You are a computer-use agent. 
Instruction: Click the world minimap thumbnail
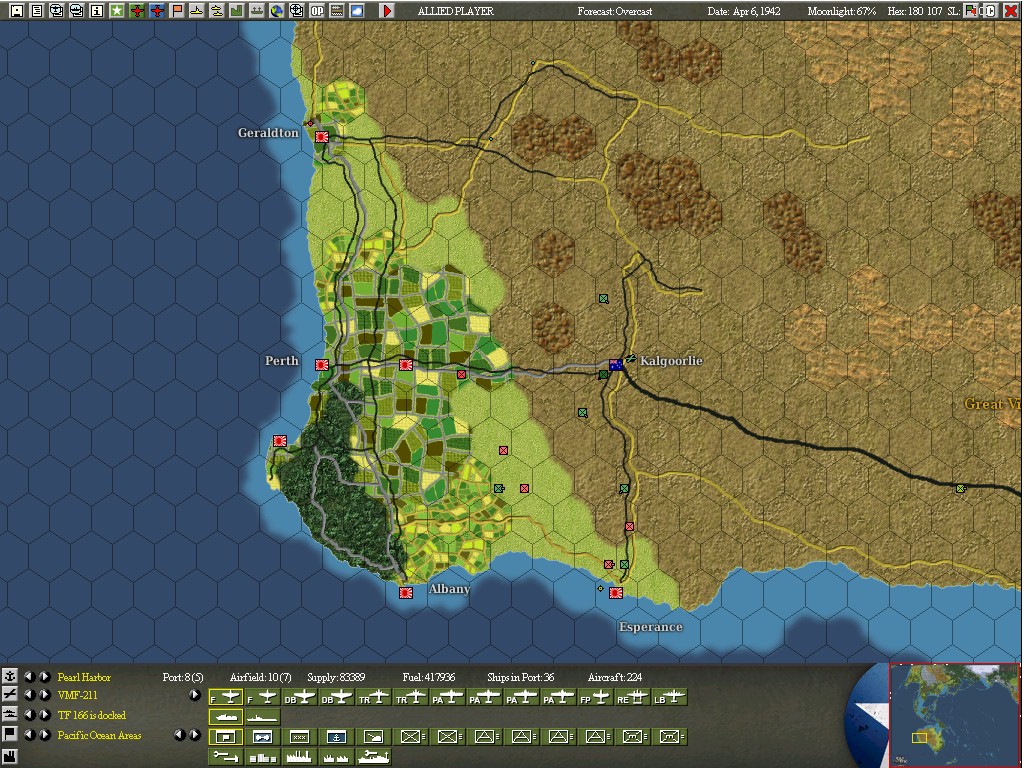[x=955, y=715]
